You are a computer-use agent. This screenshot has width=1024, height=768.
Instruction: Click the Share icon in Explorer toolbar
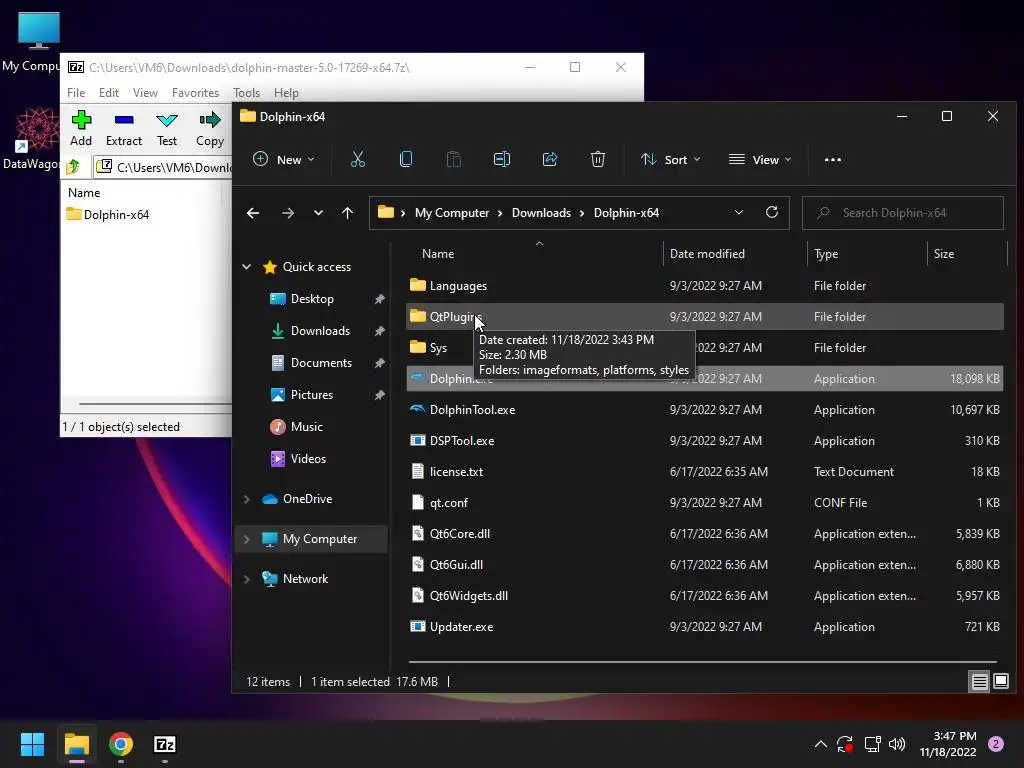[550, 159]
